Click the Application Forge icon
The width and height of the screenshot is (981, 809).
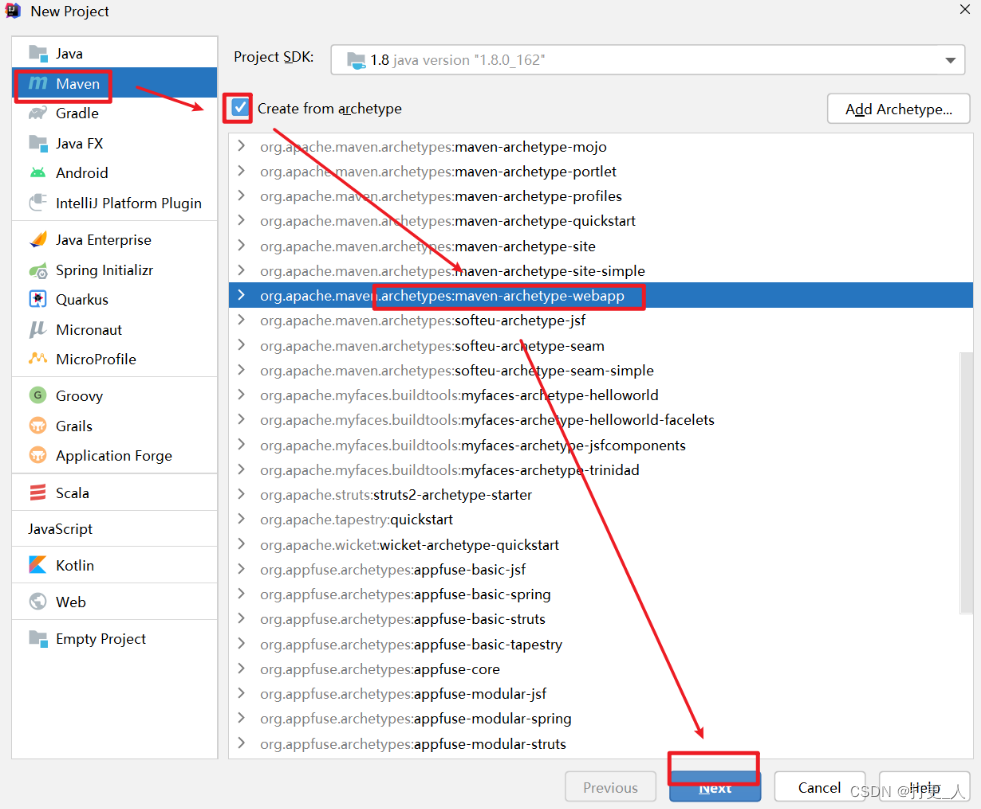38,455
